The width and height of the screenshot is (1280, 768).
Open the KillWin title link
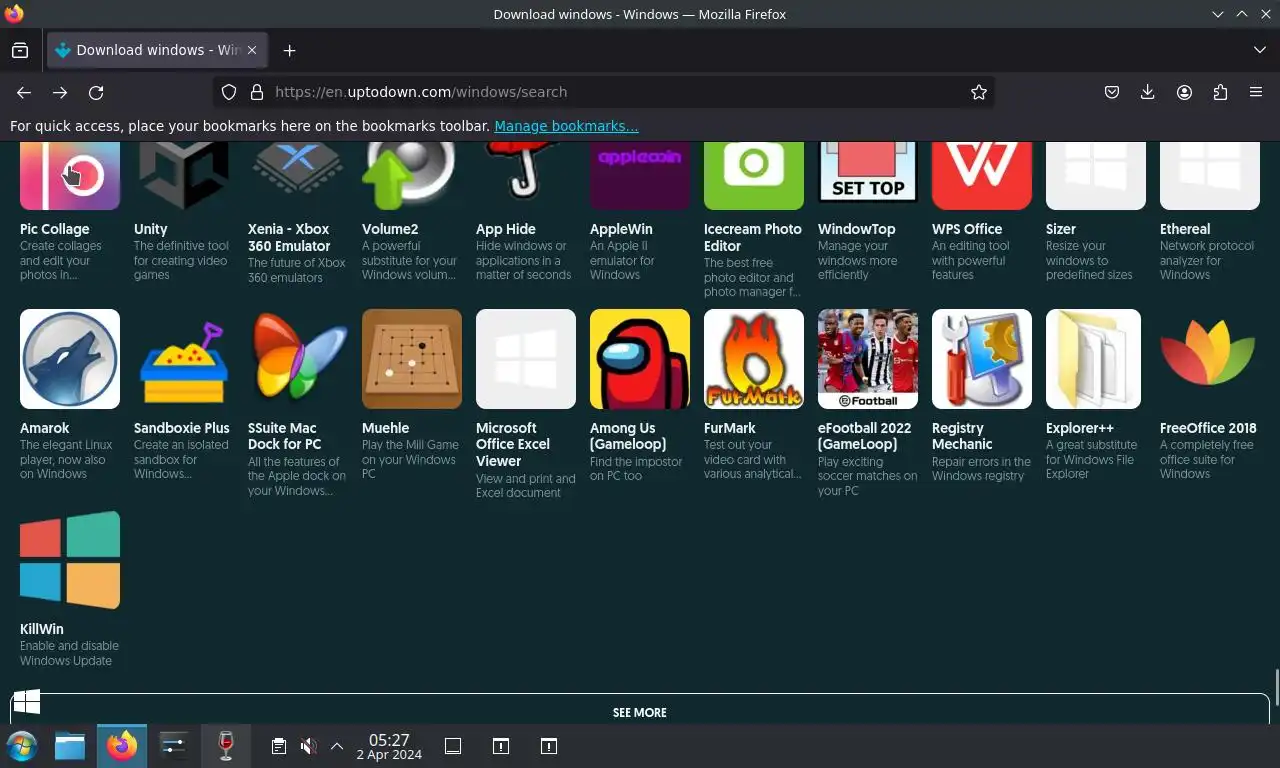point(42,629)
